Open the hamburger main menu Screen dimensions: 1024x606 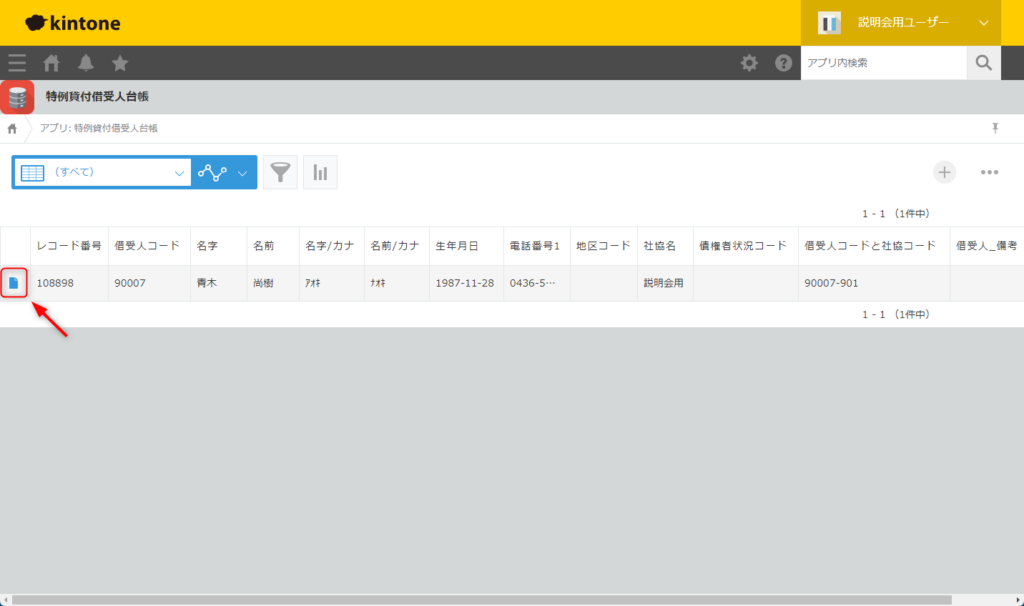(x=17, y=63)
